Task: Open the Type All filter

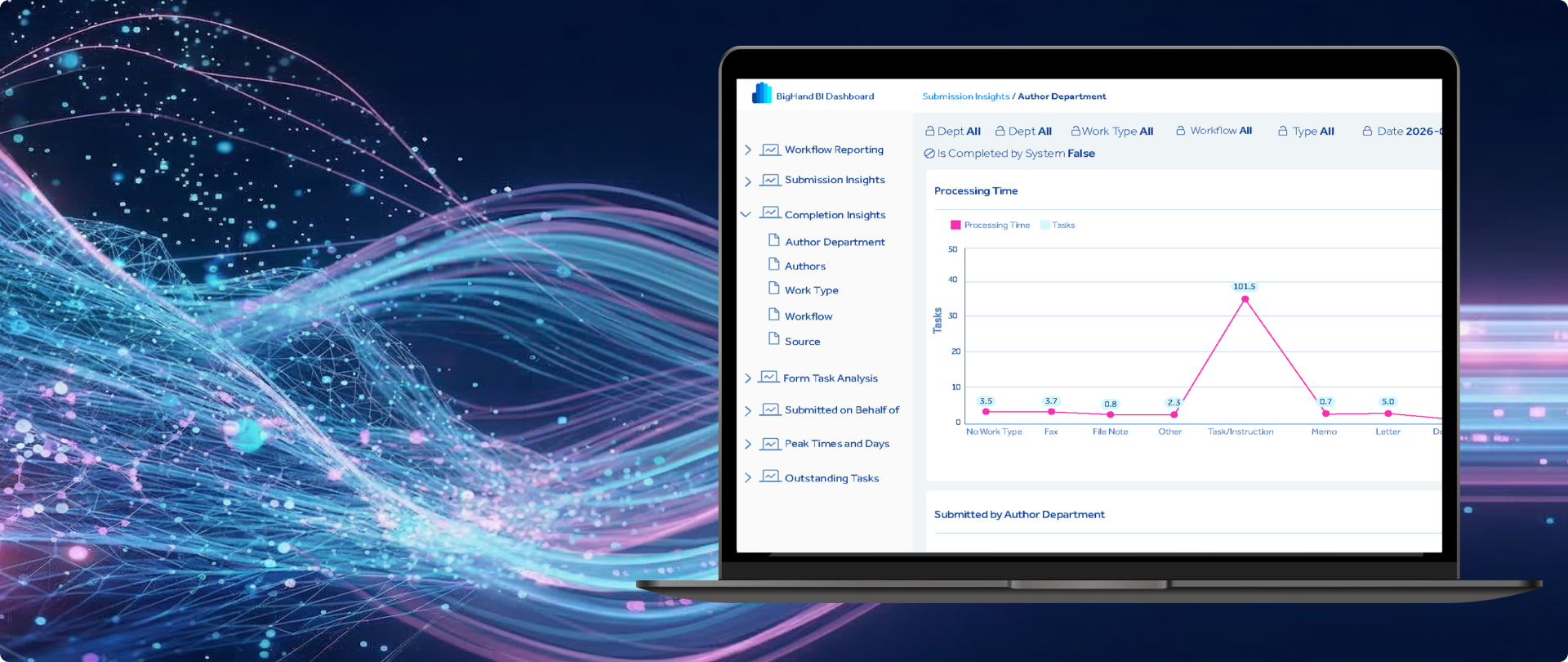Action: 1307,131
